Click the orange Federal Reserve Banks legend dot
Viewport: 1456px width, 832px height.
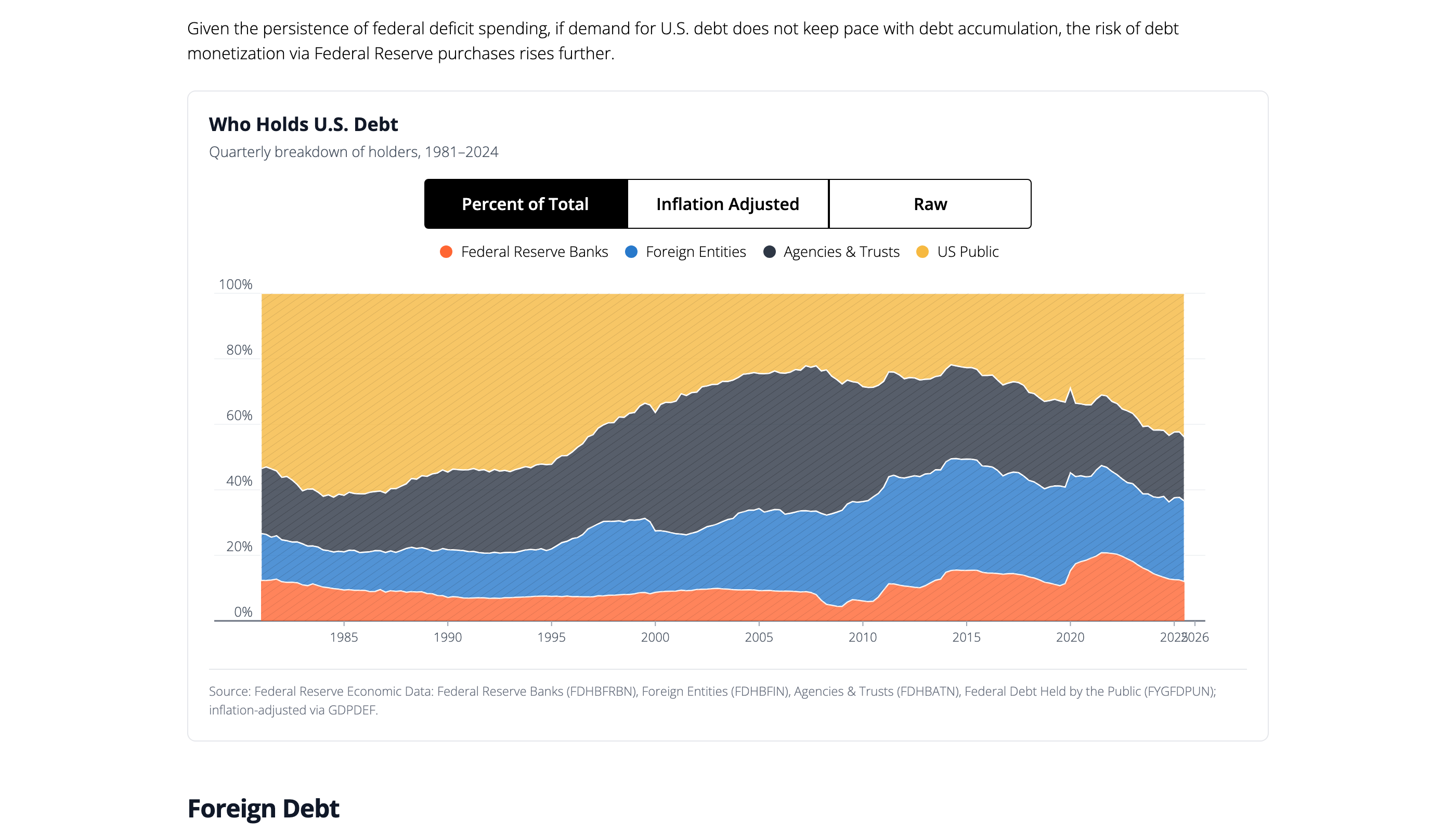point(446,252)
